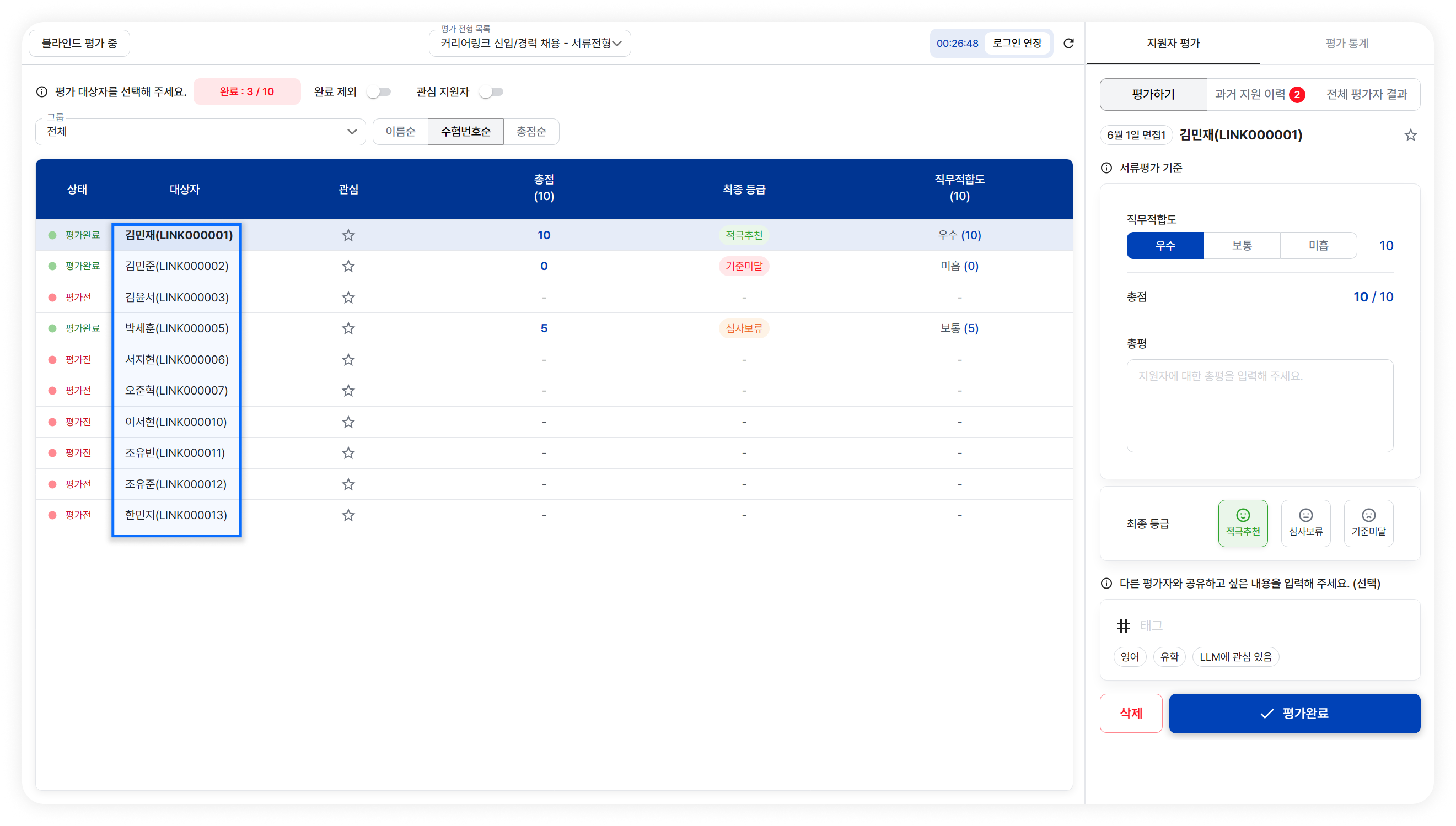The height and width of the screenshot is (826, 1456).
Task: Click the 최종 등급 column header
Action: (744, 190)
